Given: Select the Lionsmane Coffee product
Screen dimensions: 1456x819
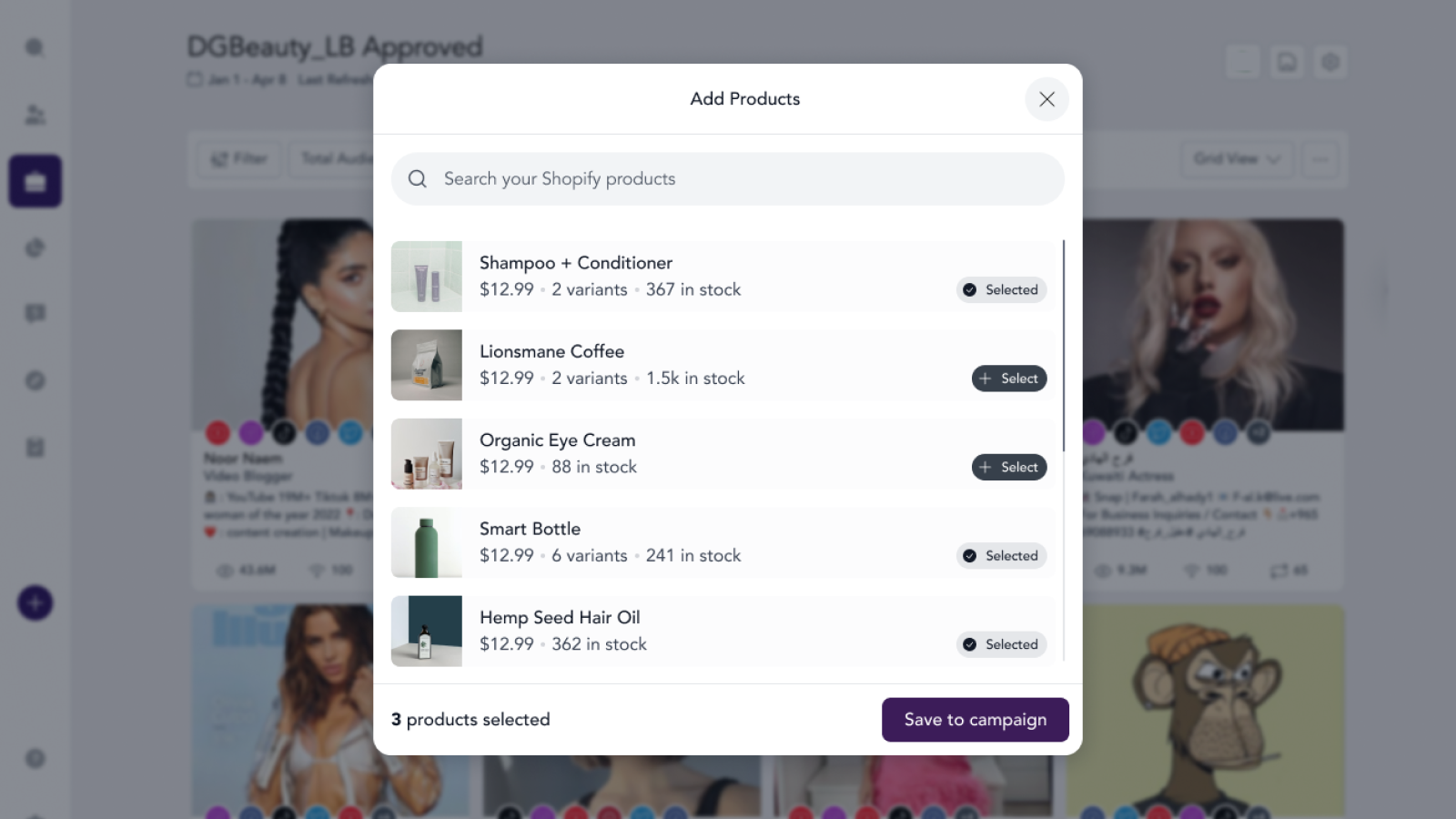Looking at the screenshot, I should click(1009, 379).
